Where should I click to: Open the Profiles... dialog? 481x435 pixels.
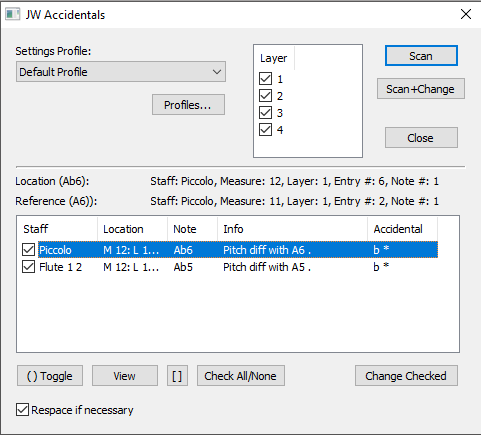click(188, 105)
